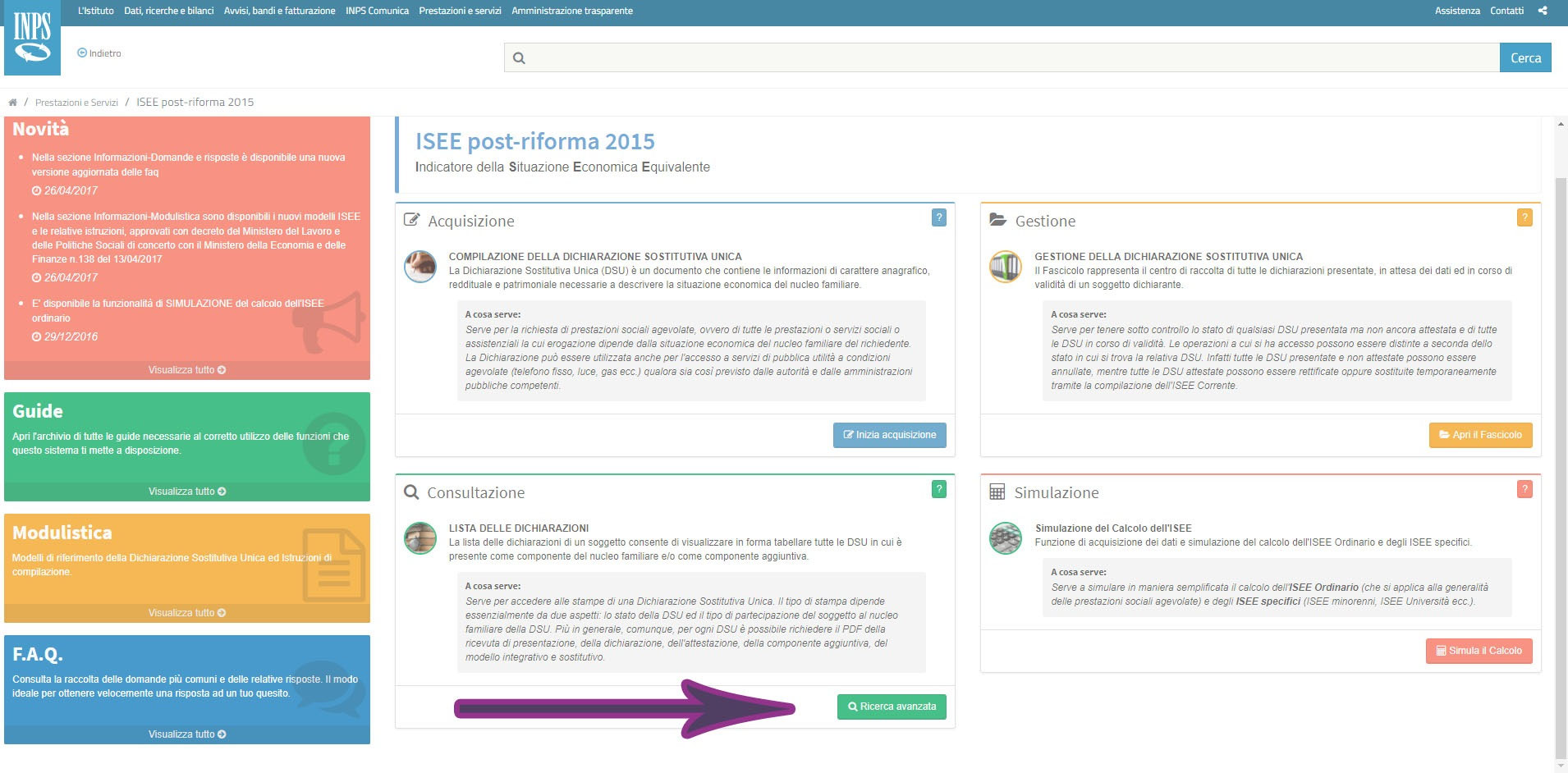
Task: Click the share icon in the top bar
Action: (x=1543, y=10)
